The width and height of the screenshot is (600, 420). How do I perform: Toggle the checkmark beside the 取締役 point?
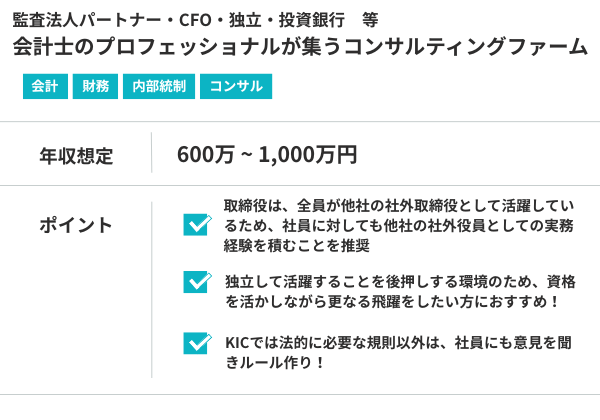(196, 224)
